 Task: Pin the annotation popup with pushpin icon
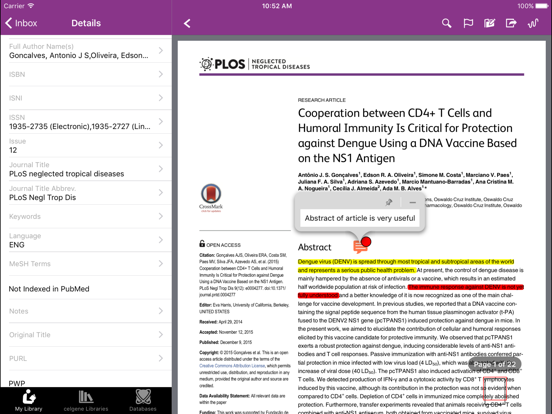[389, 202]
